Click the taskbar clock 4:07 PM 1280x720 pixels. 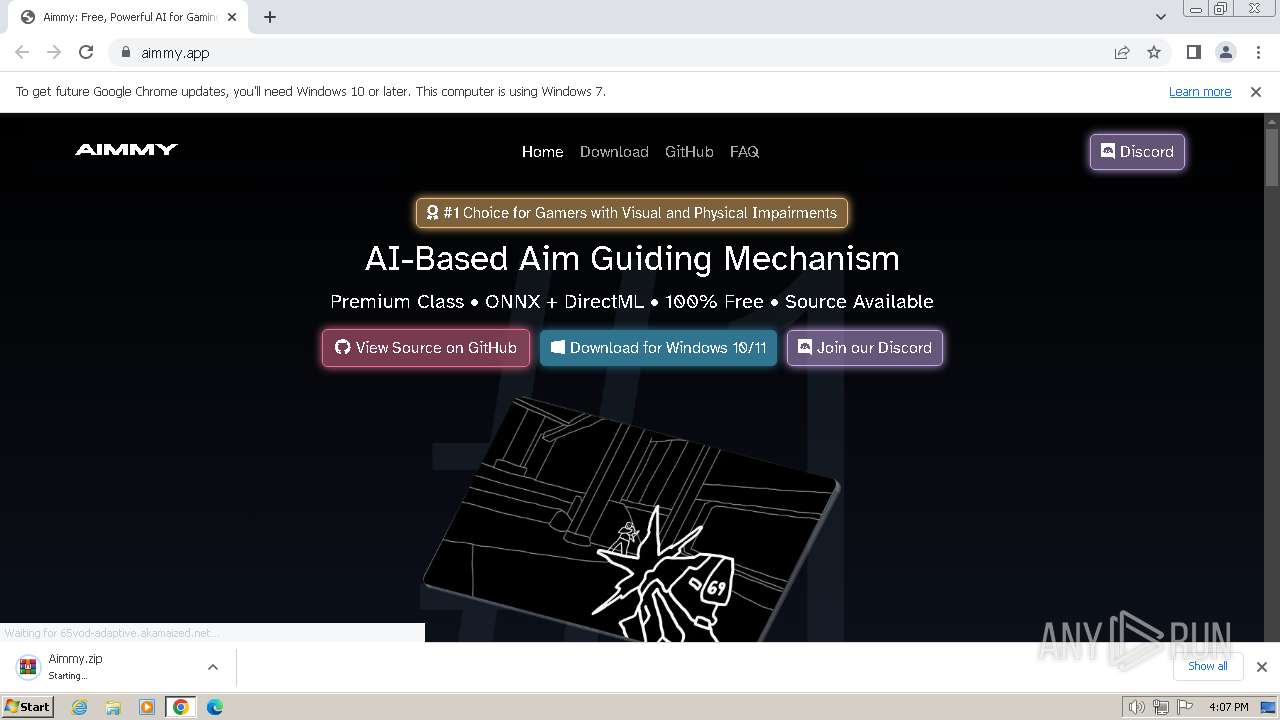(1228, 707)
